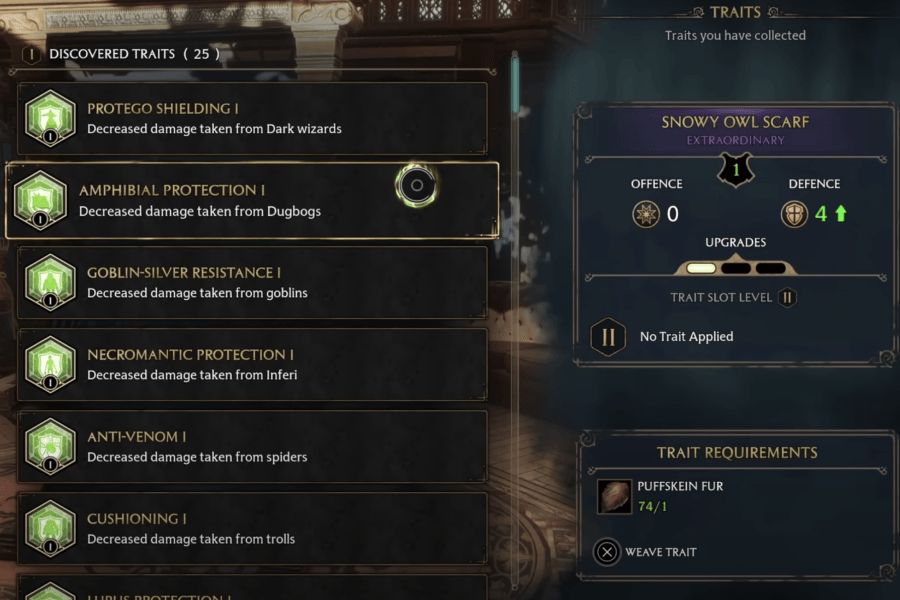Toggle the first upgrade pip under Upgrades
Viewport: 900px width, 600px height.
[x=703, y=267]
